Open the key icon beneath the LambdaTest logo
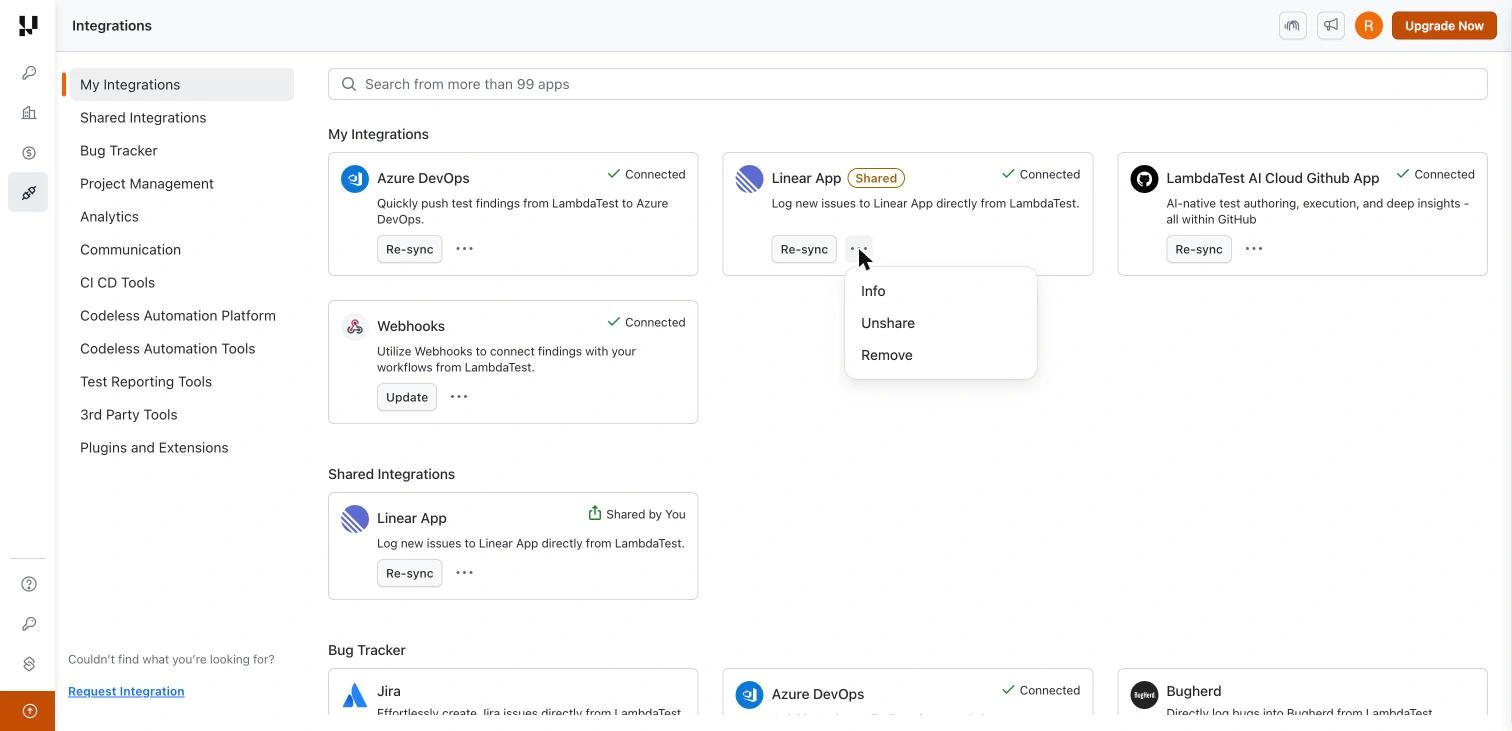The width and height of the screenshot is (1512, 731). coord(29,73)
